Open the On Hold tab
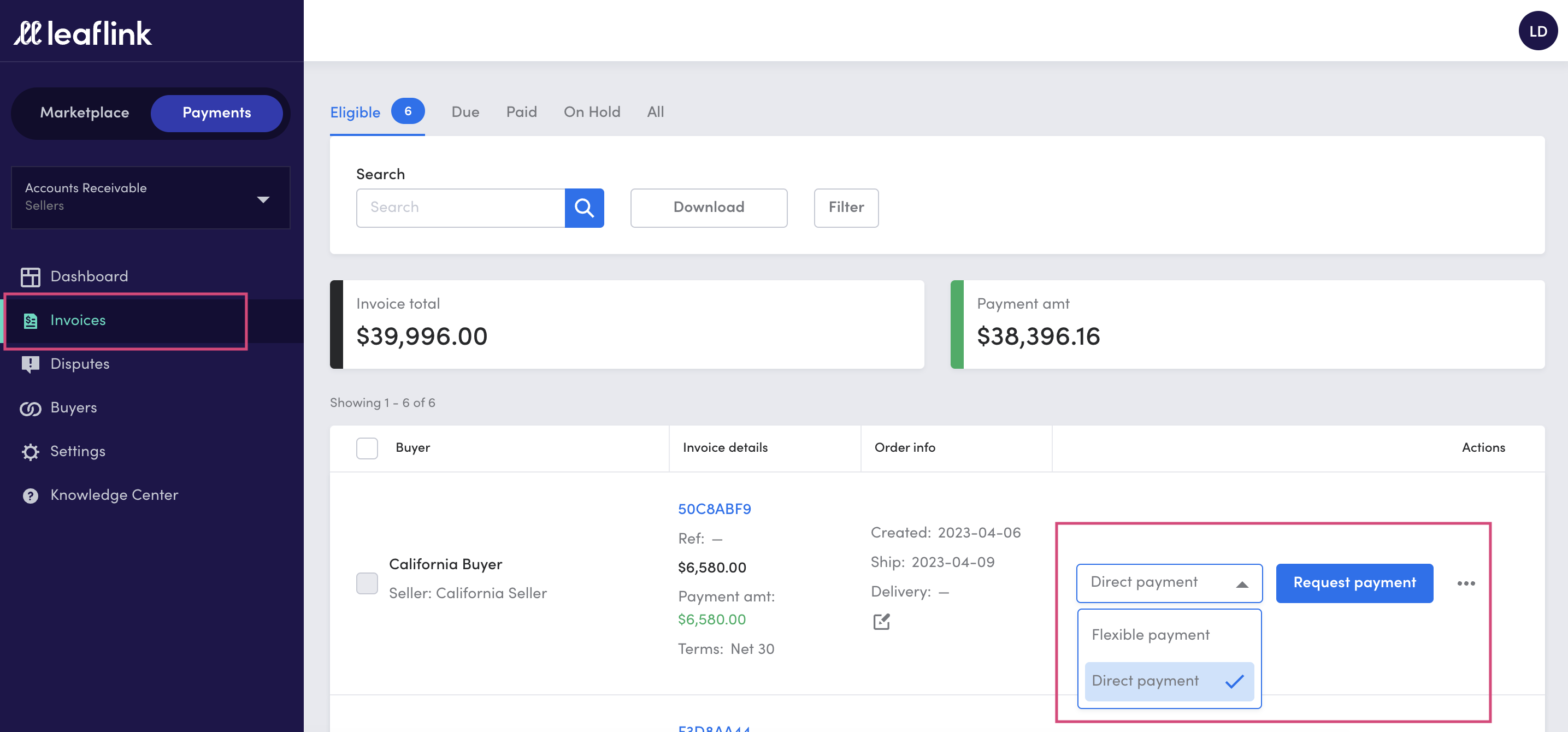The width and height of the screenshot is (1568, 732). 592,112
